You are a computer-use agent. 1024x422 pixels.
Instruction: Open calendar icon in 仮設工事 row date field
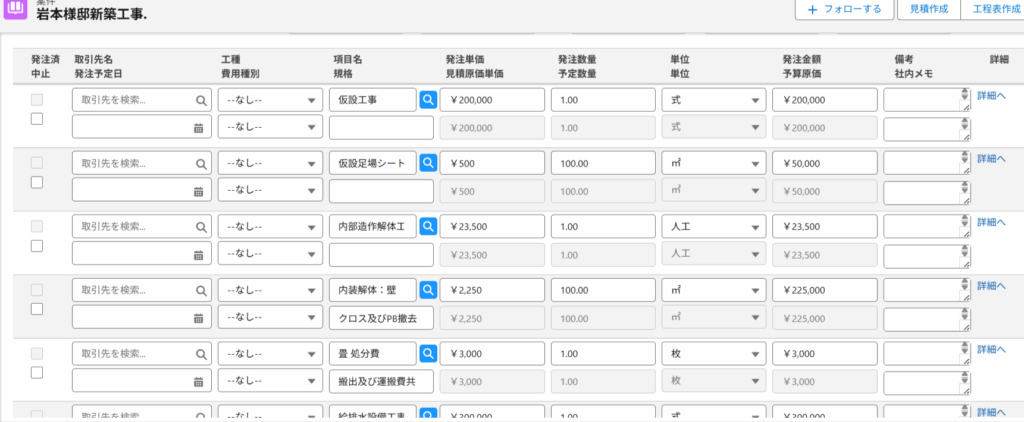(x=198, y=128)
